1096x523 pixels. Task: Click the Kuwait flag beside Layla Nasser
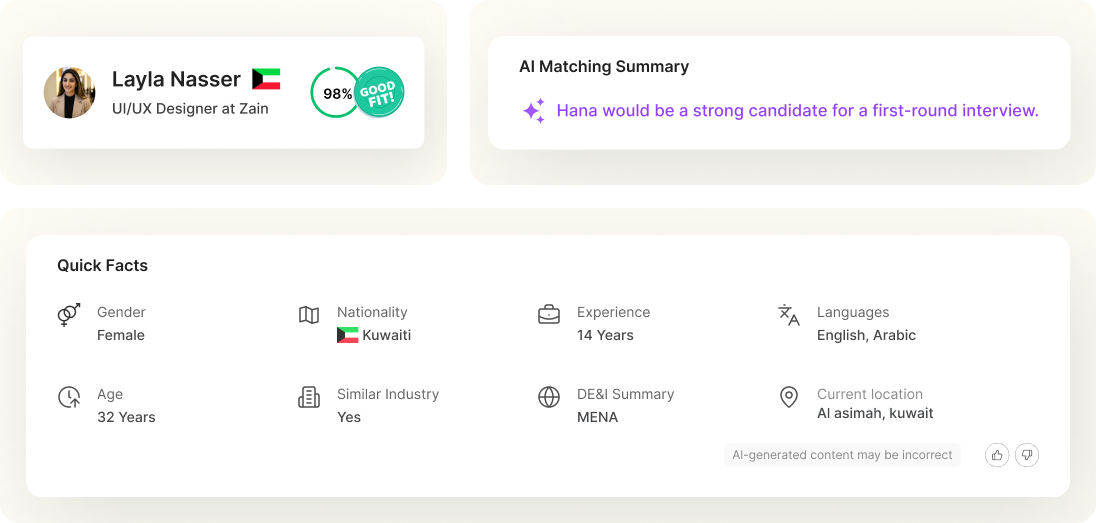pyautogui.click(x=266, y=79)
